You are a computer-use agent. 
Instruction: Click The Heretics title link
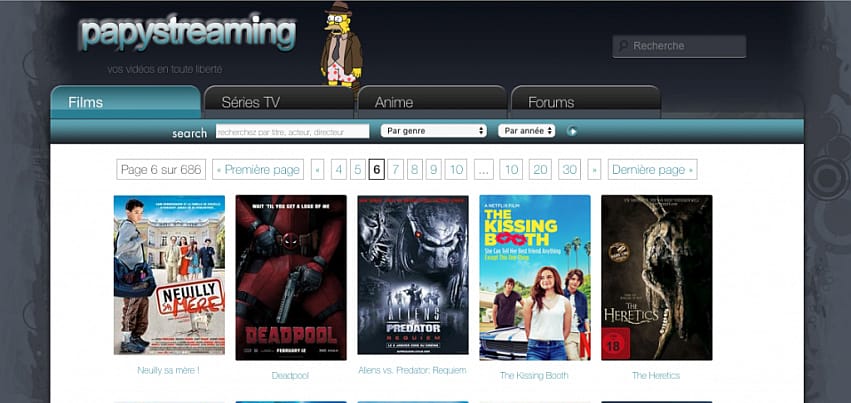(x=656, y=375)
